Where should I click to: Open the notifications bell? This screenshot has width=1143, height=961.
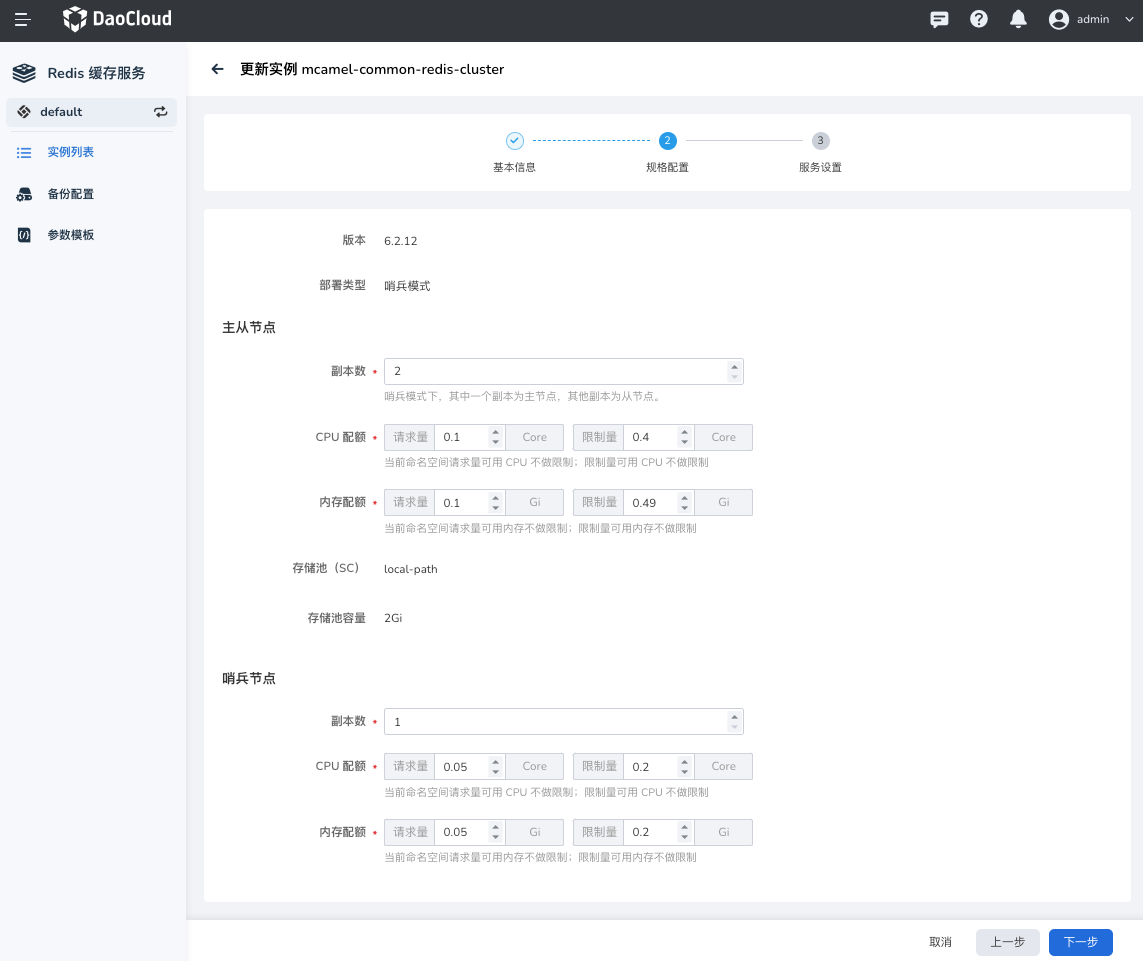pyautogui.click(x=1018, y=19)
